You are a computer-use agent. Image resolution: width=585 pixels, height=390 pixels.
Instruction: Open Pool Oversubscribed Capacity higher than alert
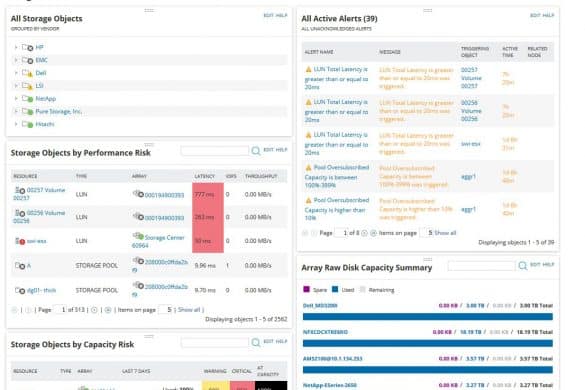(337, 209)
